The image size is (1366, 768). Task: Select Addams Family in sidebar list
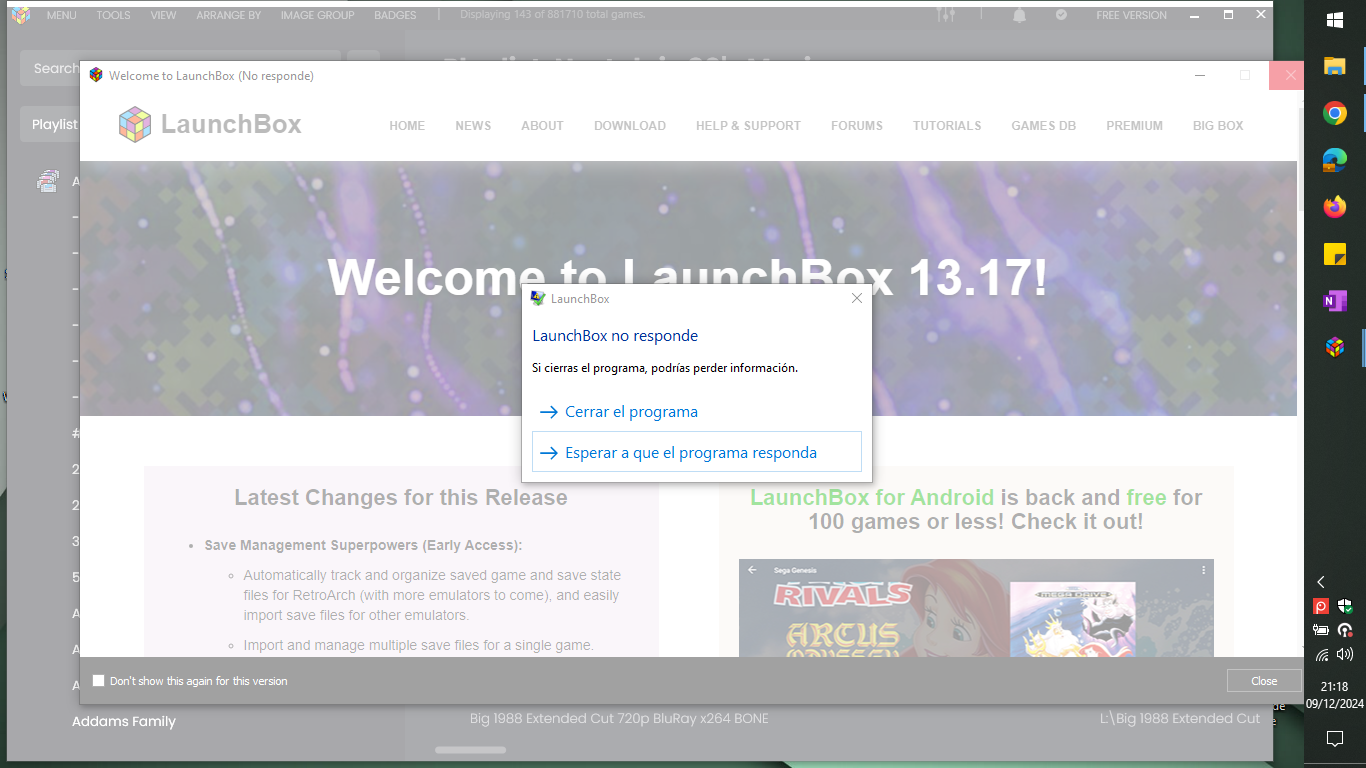coord(124,721)
